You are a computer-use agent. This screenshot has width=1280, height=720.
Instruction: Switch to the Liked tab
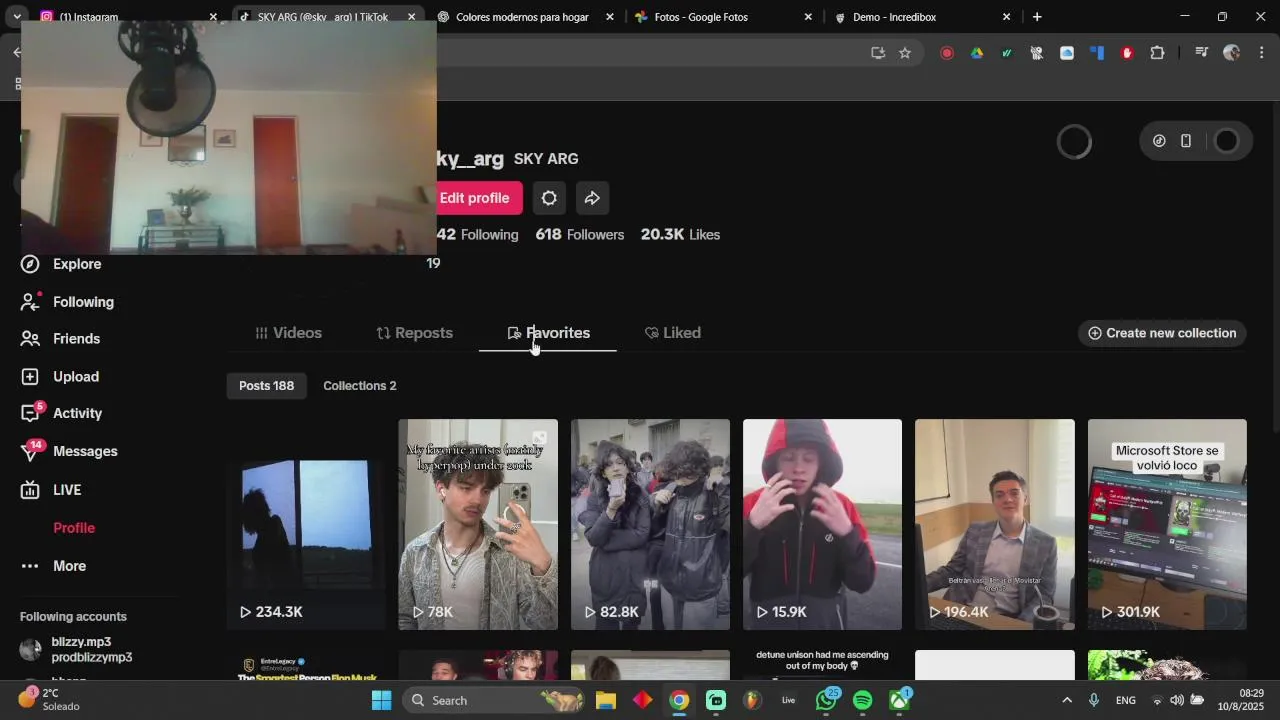(x=673, y=333)
